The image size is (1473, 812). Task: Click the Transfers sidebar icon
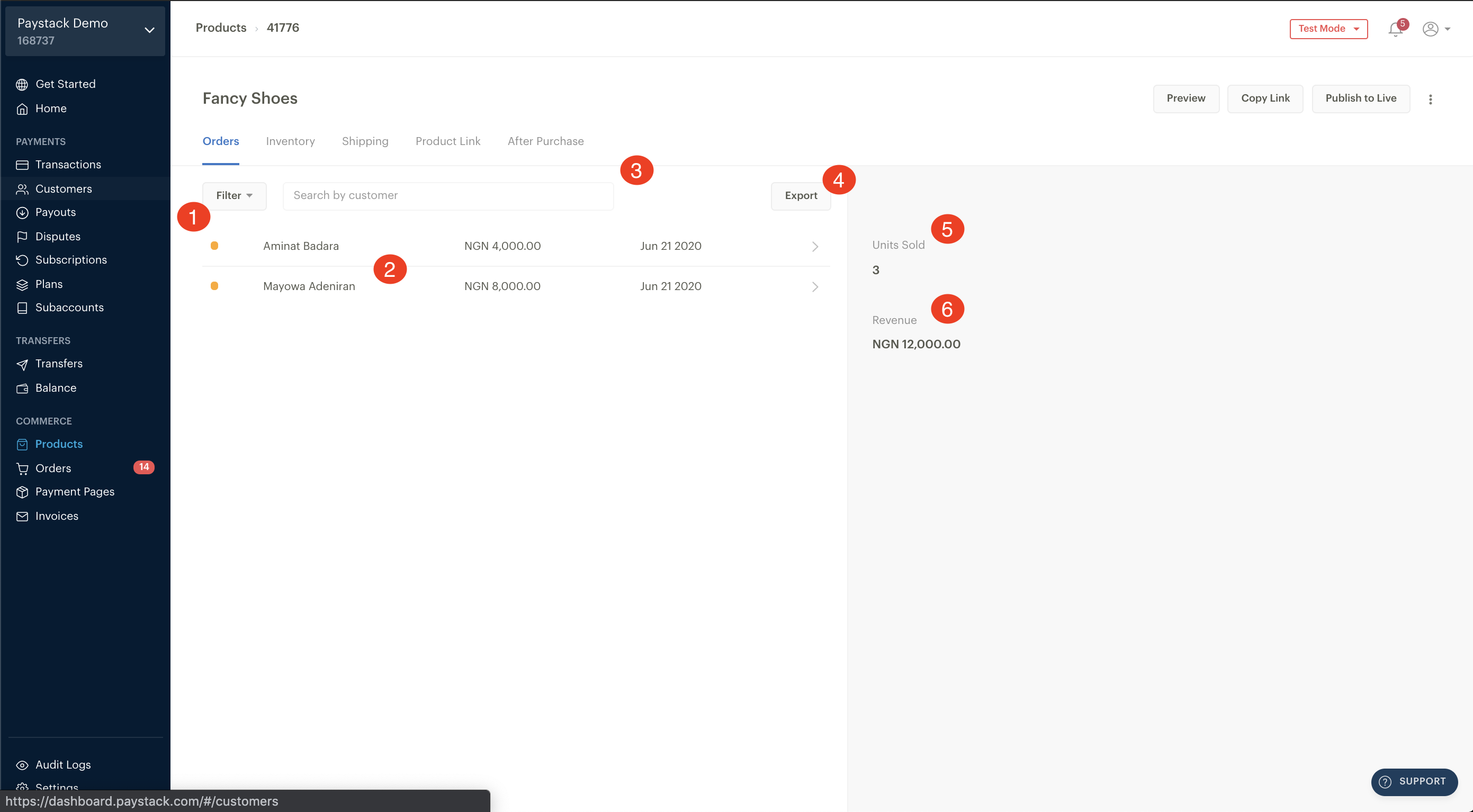(x=22, y=364)
